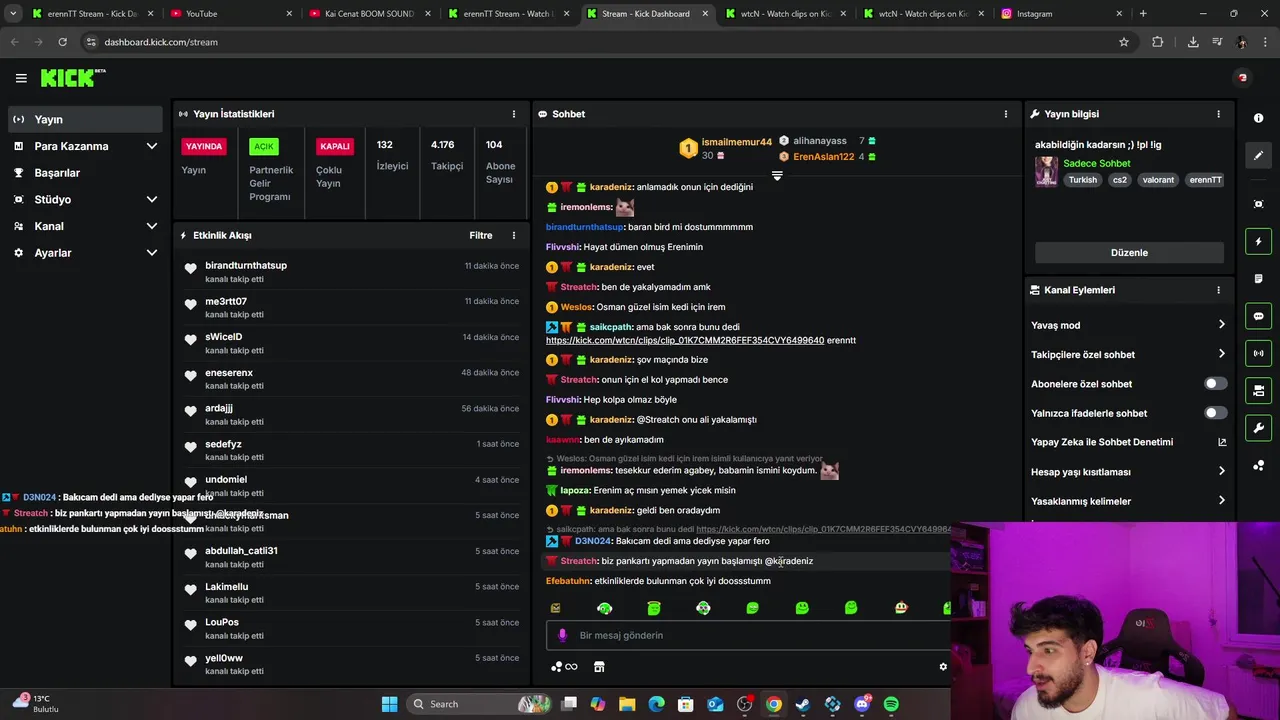This screenshot has width=1280, height=720.
Task: Click the broadcast signal icon in right rail
Action: [x=1258, y=353]
